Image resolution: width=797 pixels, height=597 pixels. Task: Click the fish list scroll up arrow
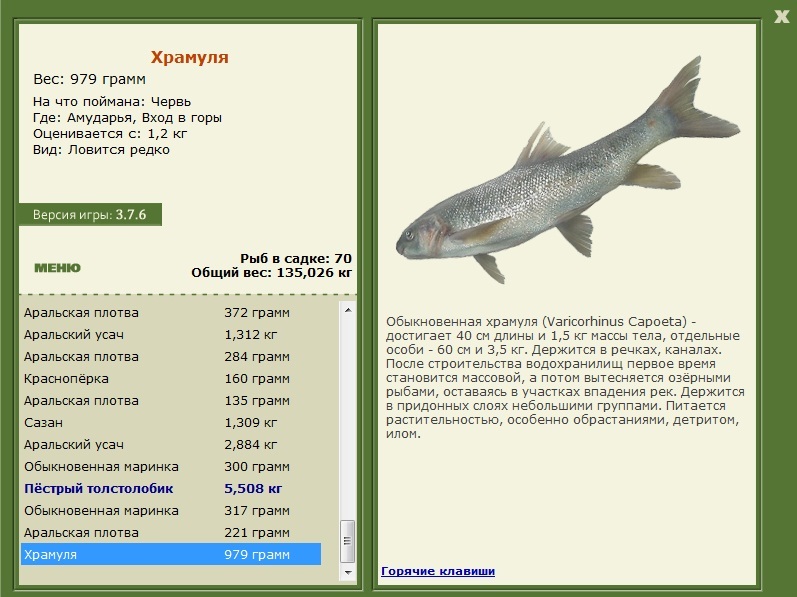click(348, 310)
